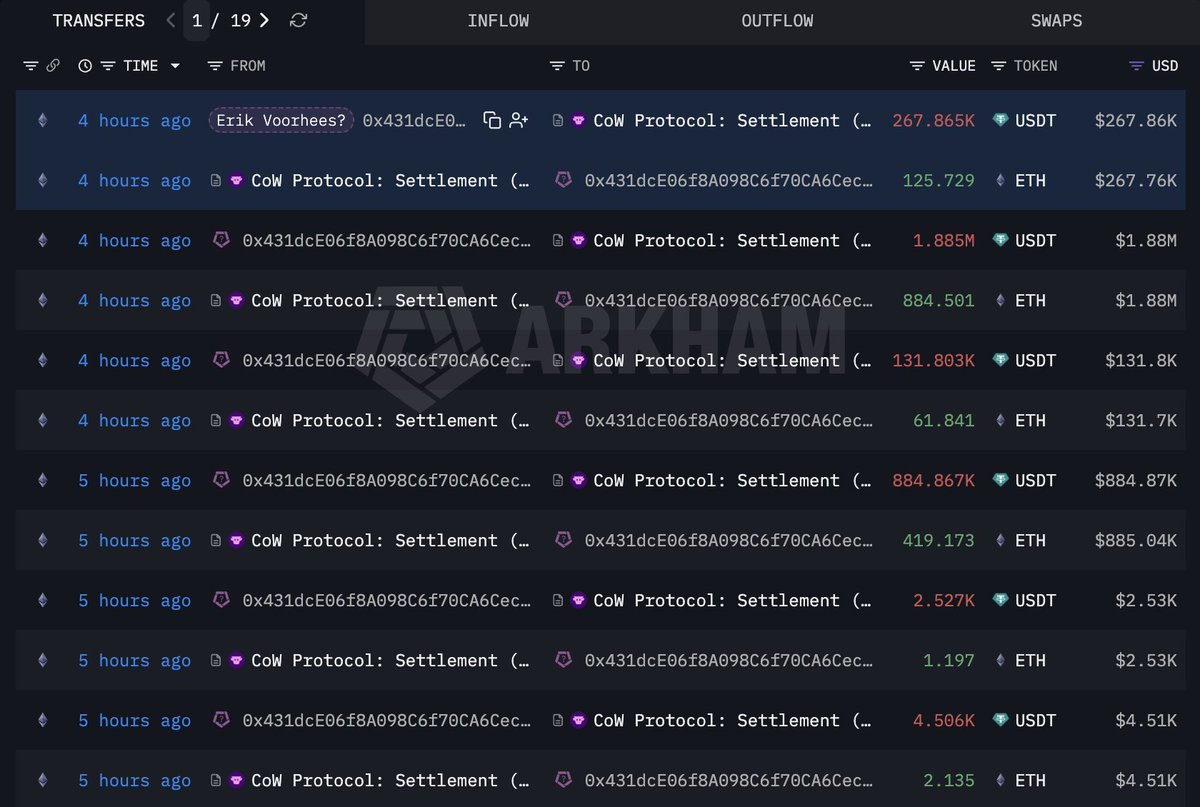The image size is (1200, 807).
Task: Click the chain link icon in header row
Action: (55, 65)
